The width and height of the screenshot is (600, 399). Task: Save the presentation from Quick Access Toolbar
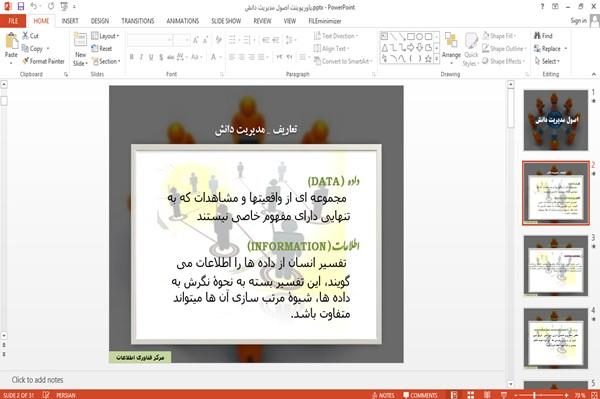[x=21, y=7]
